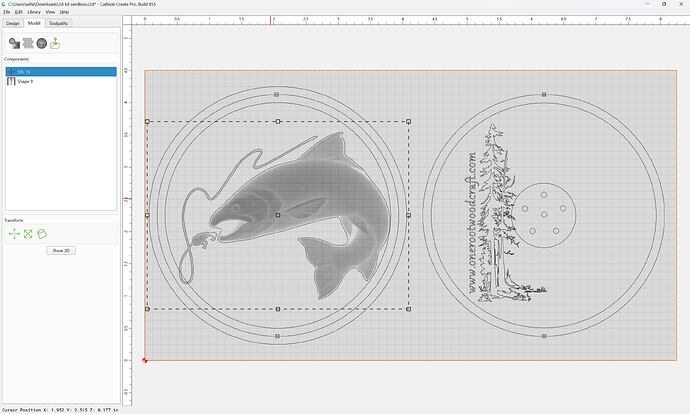
Task: Click the top node of the left circle
Action: tap(277, 95)
